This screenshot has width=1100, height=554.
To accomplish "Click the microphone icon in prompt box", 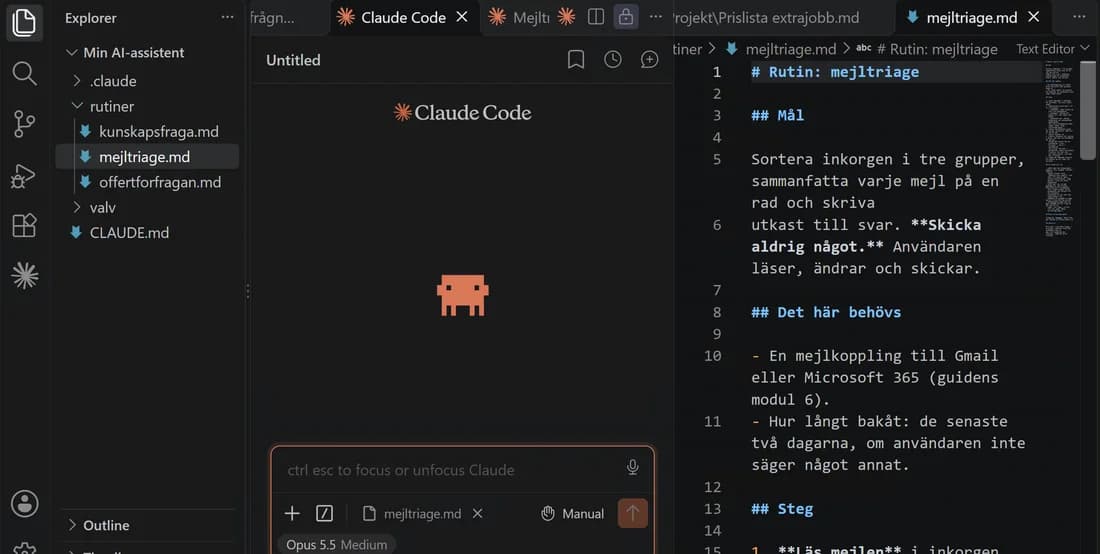I will coord(632,468).
